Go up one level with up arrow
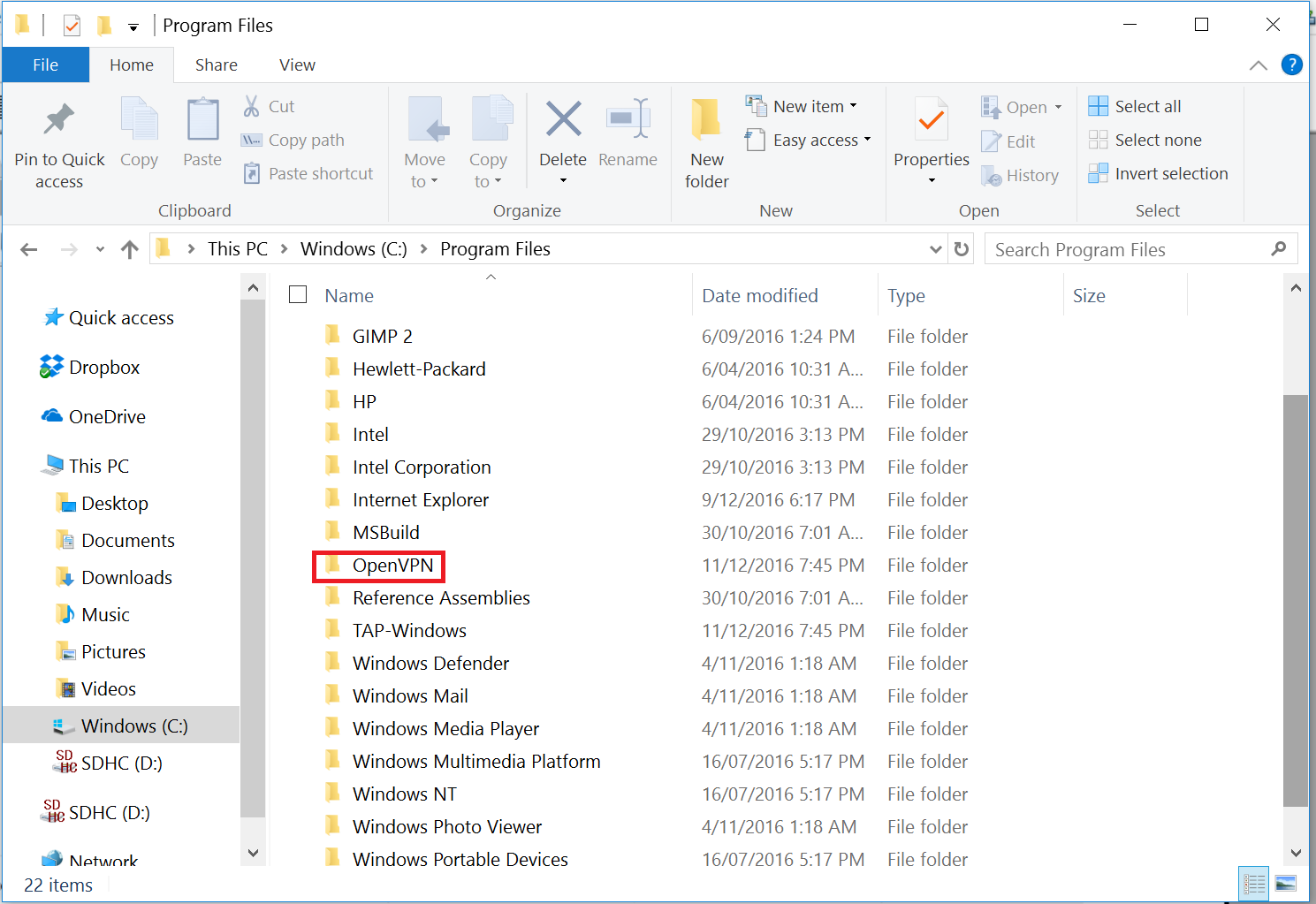Viewport: 1316px width, 904px height. coord(130,250)
